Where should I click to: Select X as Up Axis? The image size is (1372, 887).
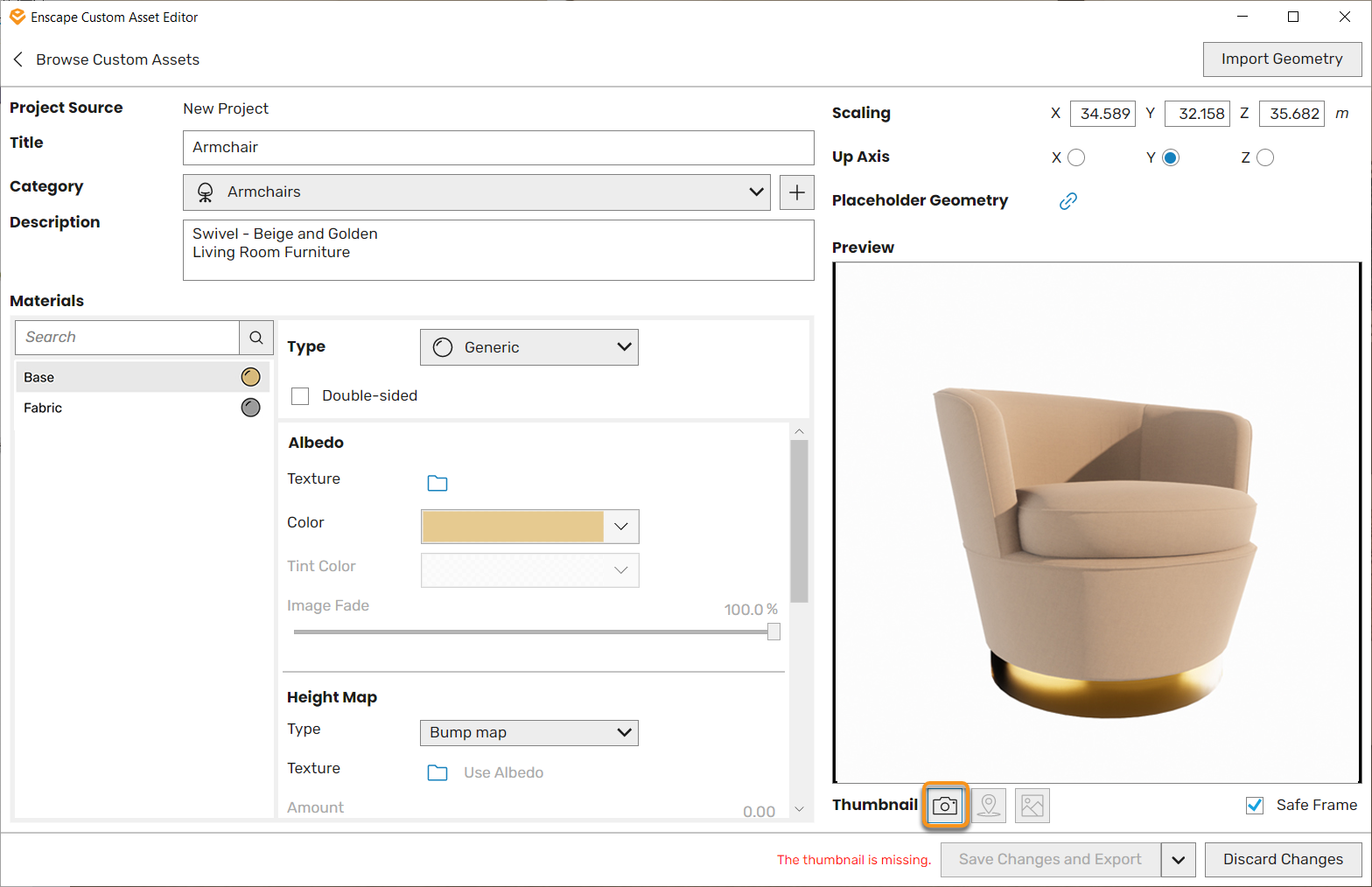point(1076,157)
